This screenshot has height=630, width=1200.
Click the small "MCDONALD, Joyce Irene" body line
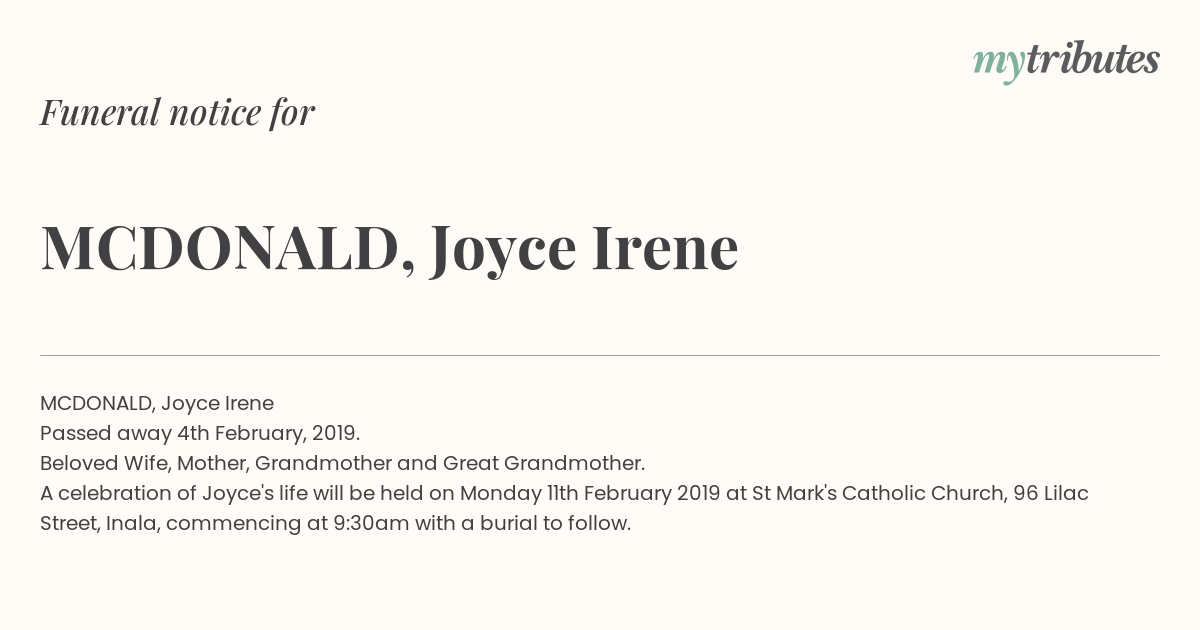coord(157,404)
